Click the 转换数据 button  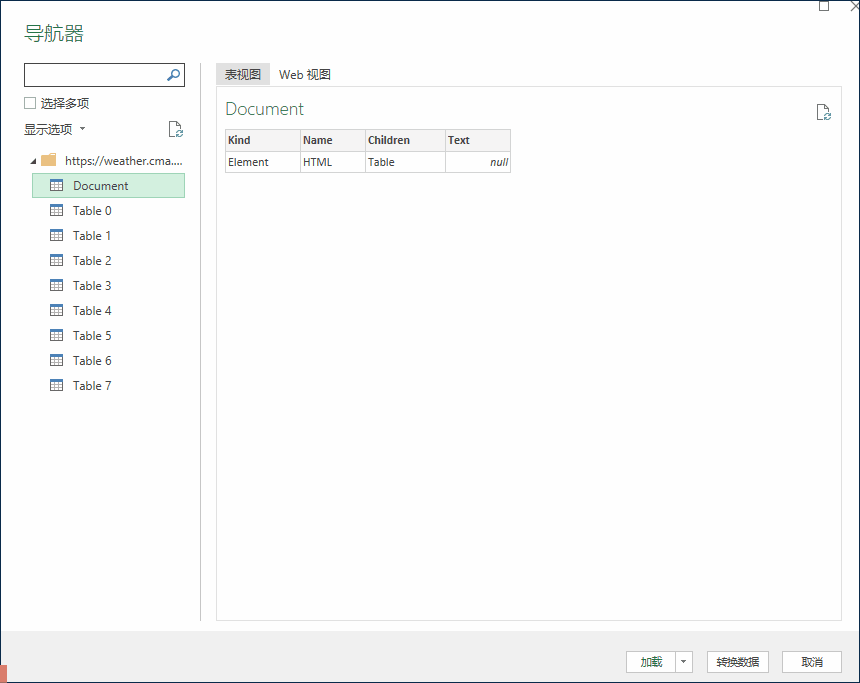[x=737, y=661]
